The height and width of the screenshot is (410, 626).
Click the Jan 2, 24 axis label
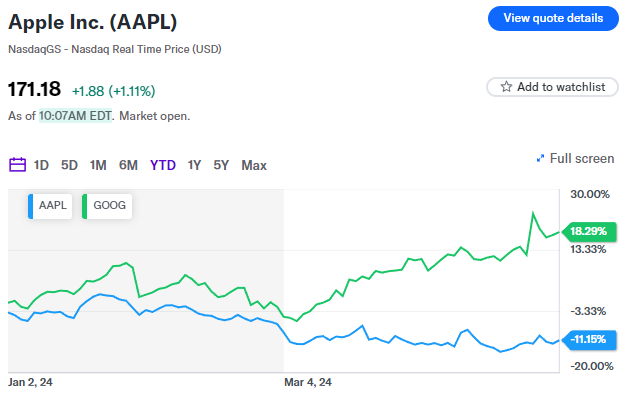click(30, 382)
